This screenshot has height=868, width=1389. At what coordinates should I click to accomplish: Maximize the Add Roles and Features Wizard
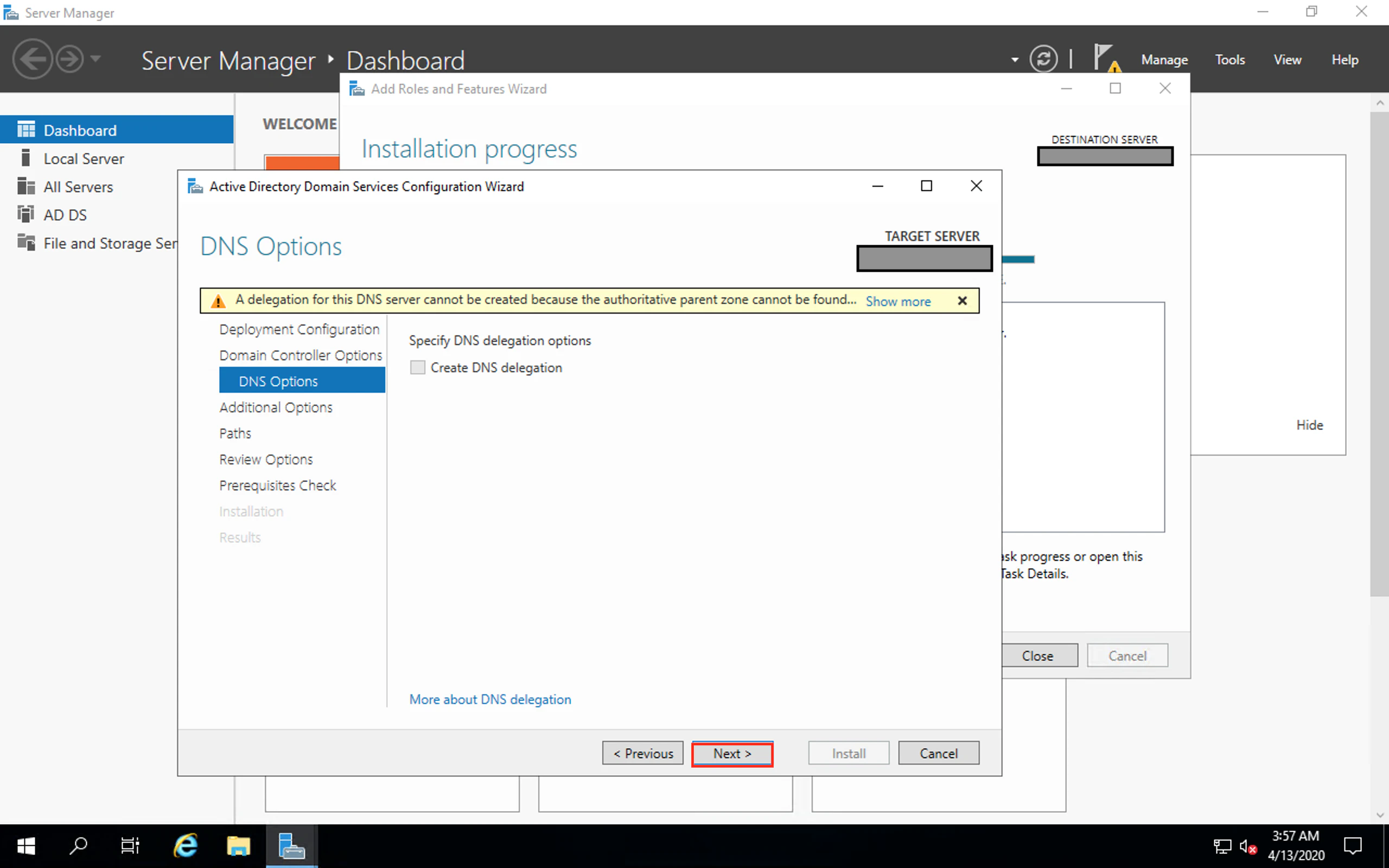[1114, 88]
